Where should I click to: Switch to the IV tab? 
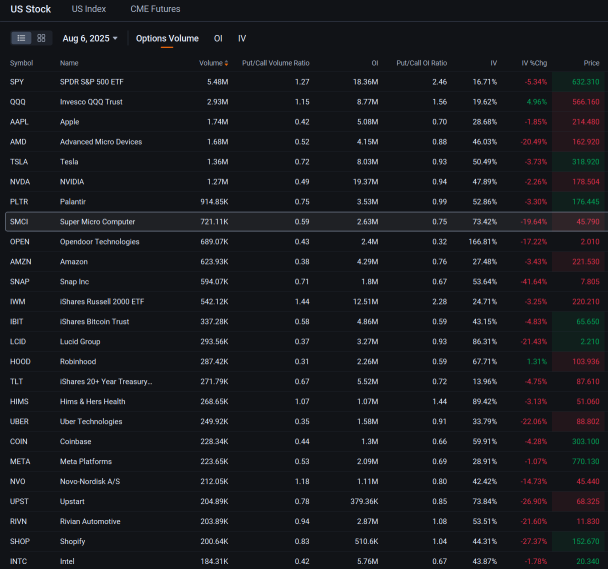point(242,38)
